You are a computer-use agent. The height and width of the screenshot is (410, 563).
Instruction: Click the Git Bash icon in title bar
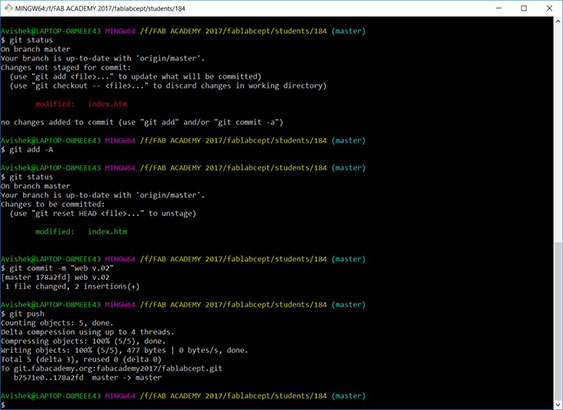point(8,8)
